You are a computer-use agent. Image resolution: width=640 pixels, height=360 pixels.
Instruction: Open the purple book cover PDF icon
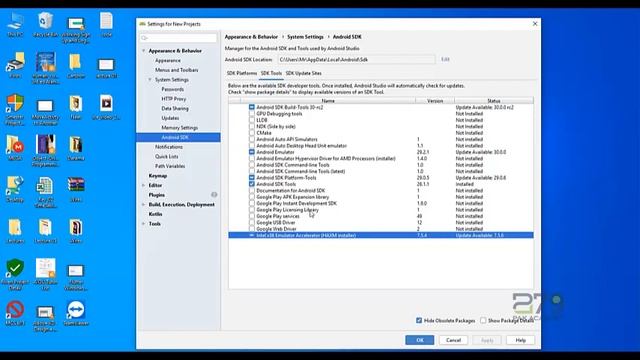(x=45, y=145)
